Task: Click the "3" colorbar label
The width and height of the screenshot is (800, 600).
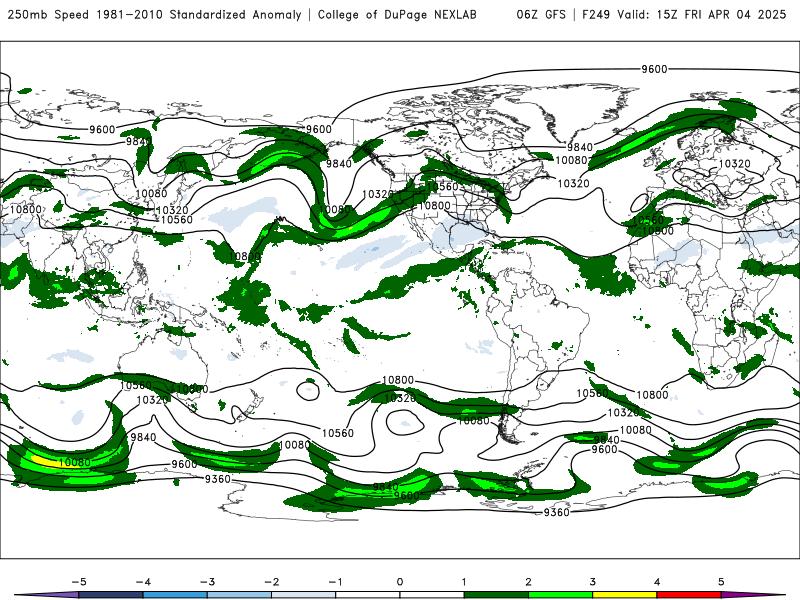Action: [x=593, y=582]
